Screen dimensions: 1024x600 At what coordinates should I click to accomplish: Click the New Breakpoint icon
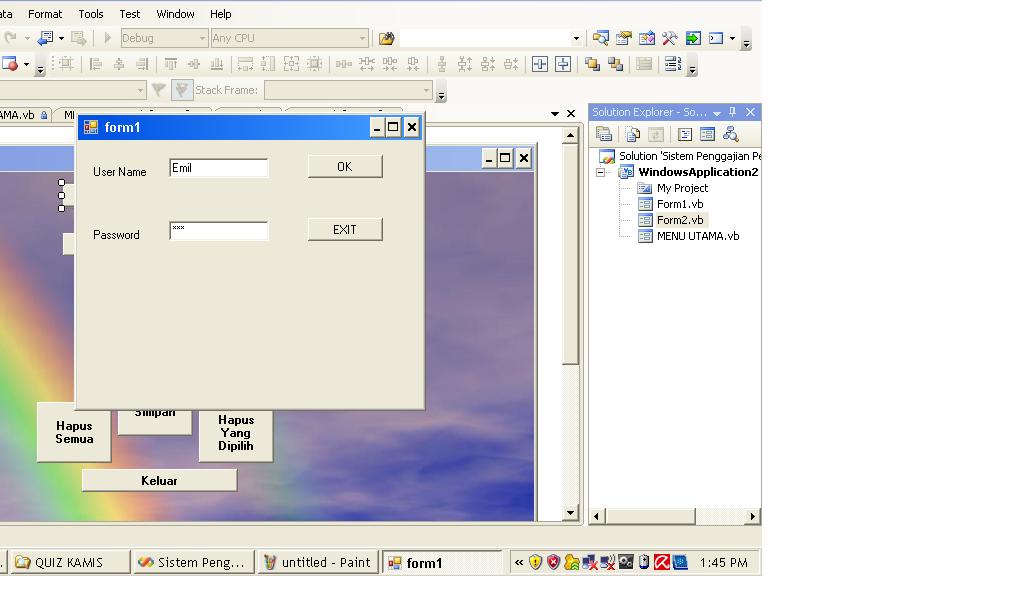tap(10, 64)
